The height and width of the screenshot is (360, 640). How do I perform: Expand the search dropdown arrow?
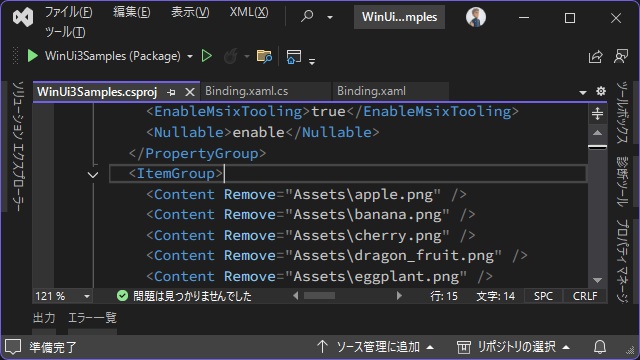coord(330,18)
